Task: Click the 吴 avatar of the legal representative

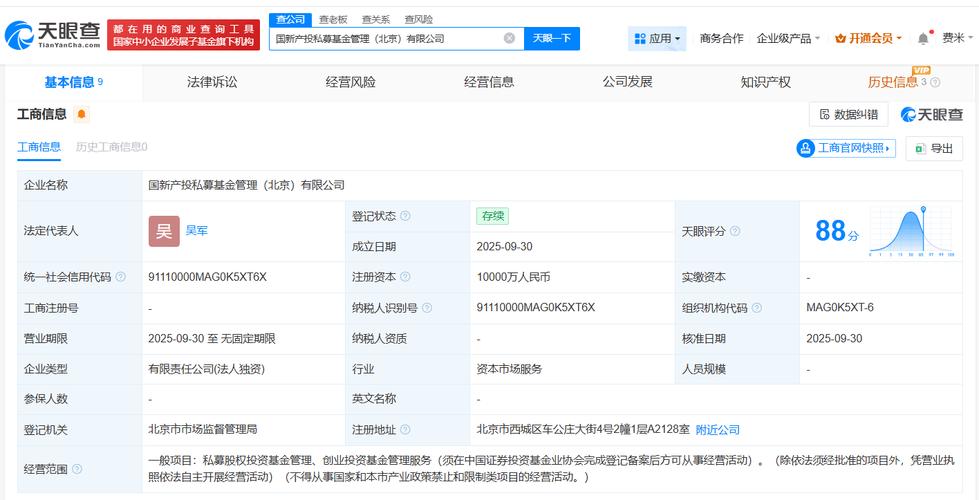Action: pyautogui.click(x=164, y=231)
